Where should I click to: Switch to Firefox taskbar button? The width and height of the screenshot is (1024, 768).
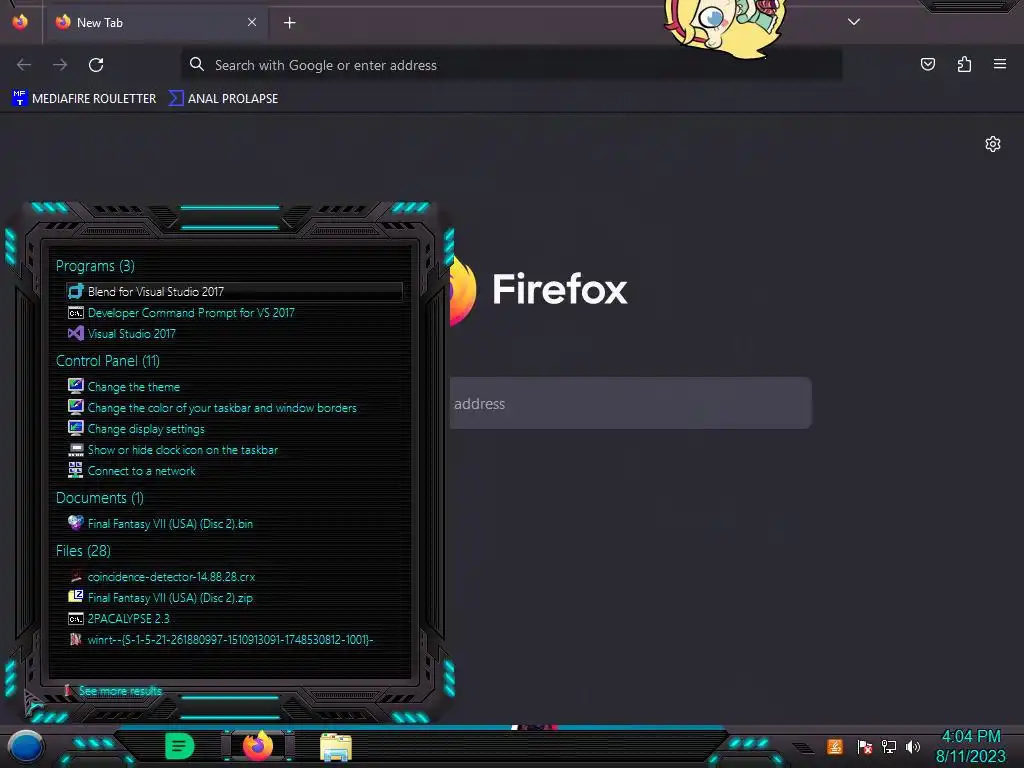coord(258,746)
